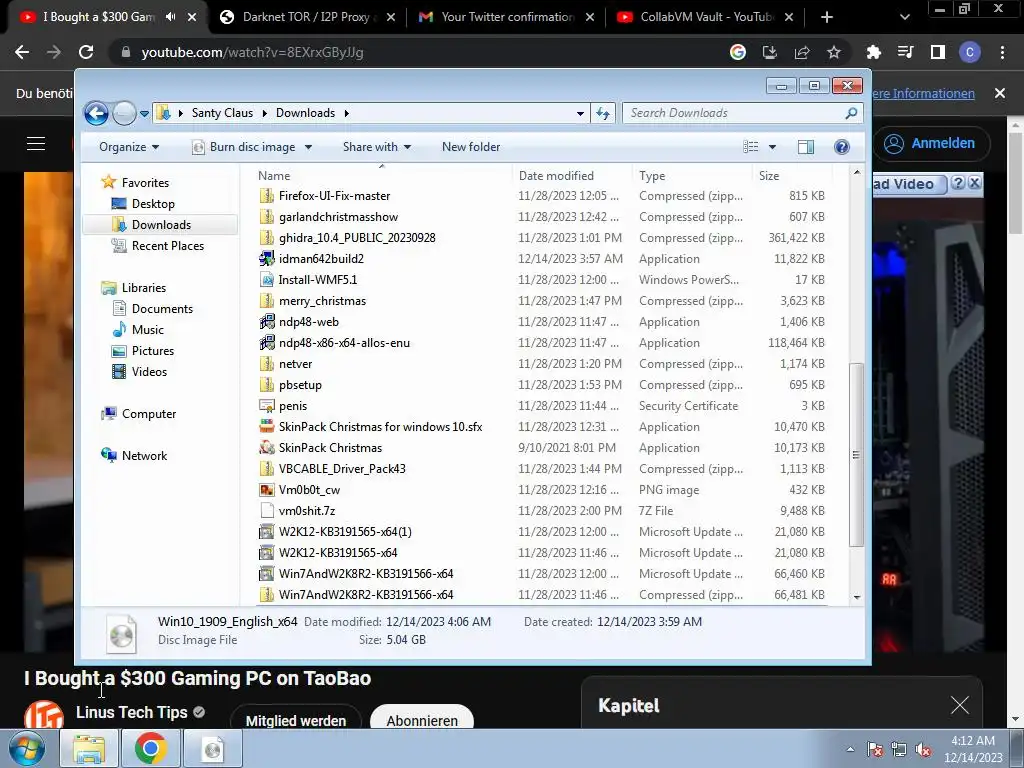Open YouTube hamburger guide menu
Viewport: 1024px width, 768px height.
[36, 144]
